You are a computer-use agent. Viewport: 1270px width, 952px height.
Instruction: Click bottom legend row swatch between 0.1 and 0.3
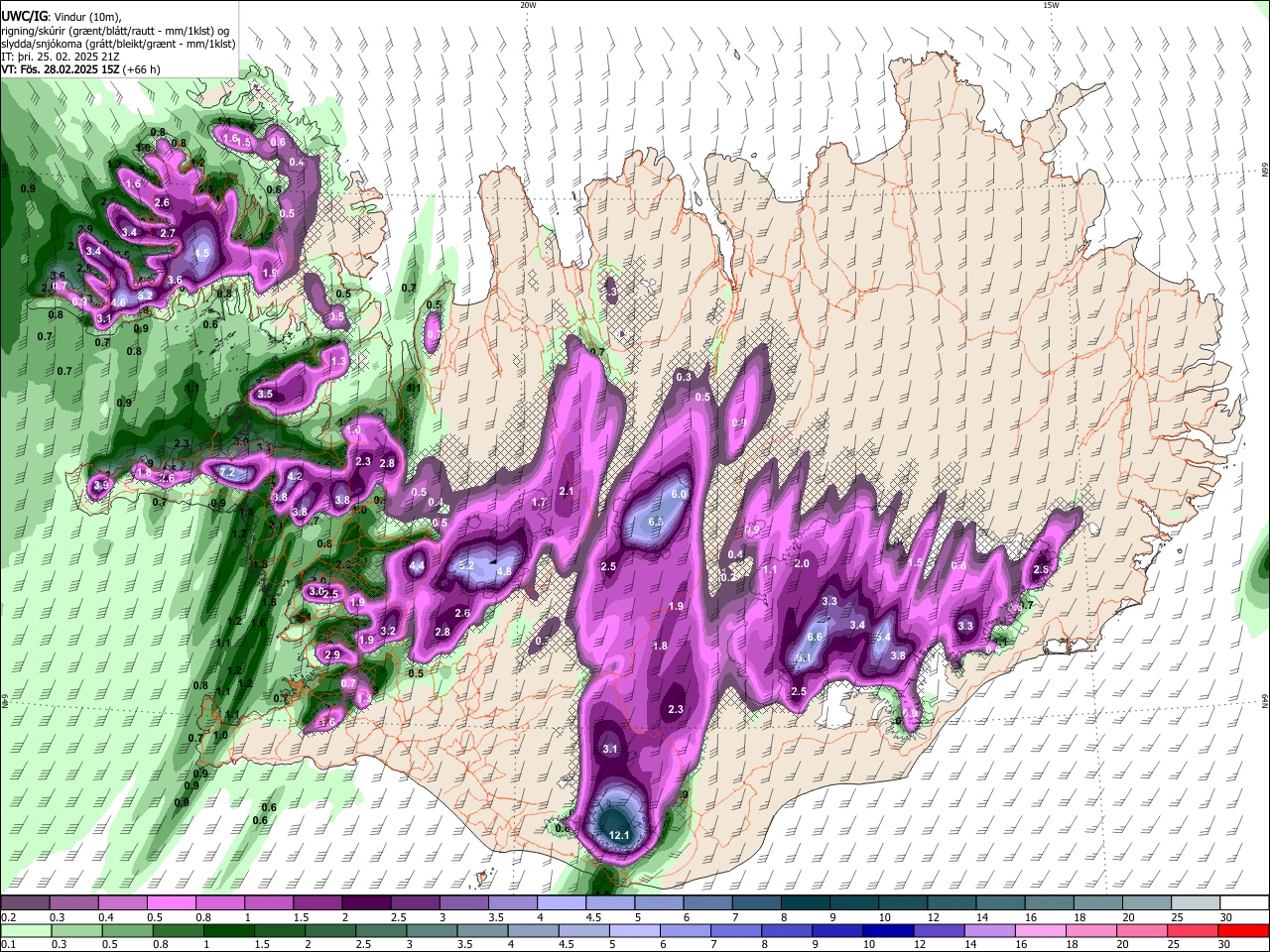pos(24,930)
